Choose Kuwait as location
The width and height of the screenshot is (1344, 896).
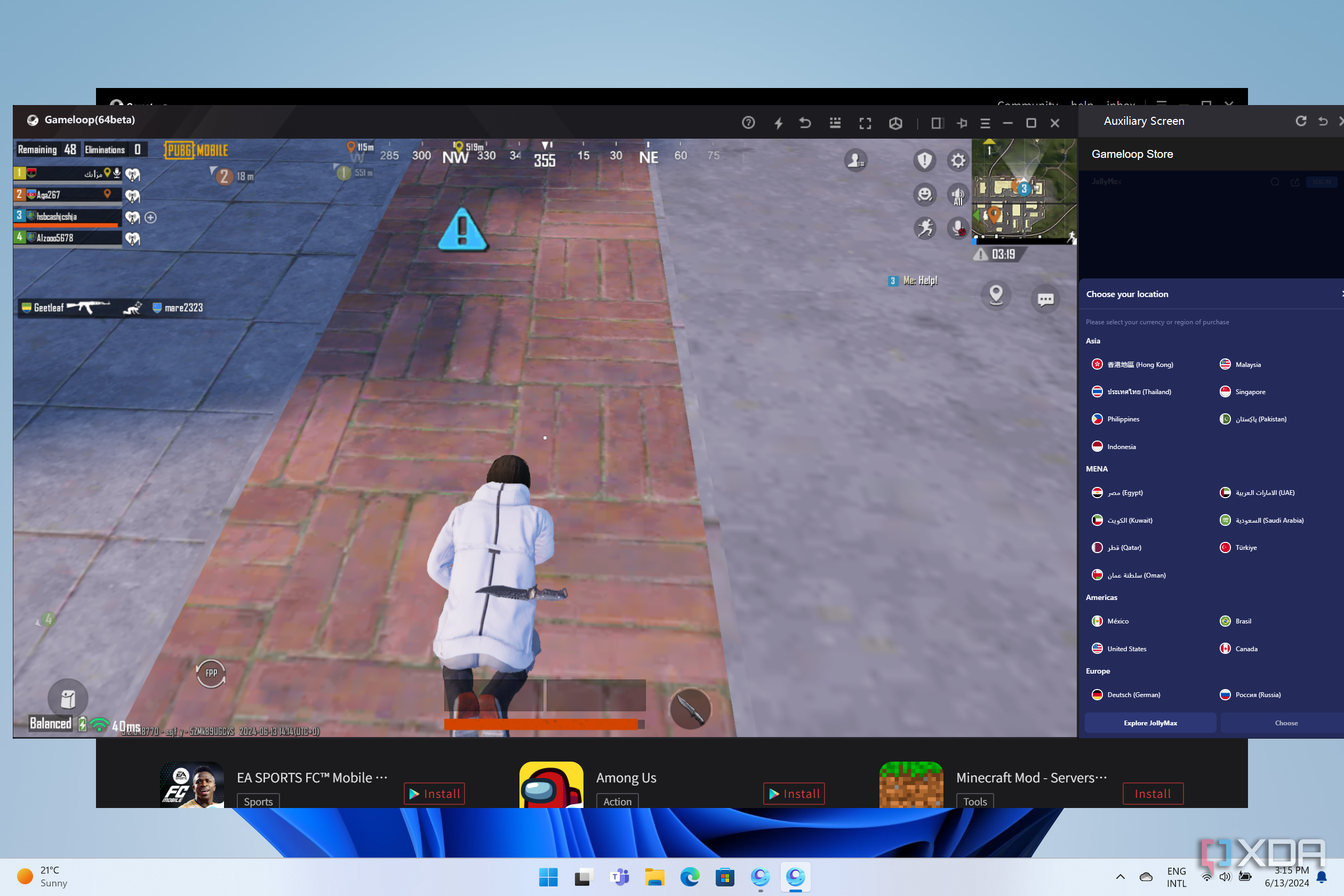1122,521
